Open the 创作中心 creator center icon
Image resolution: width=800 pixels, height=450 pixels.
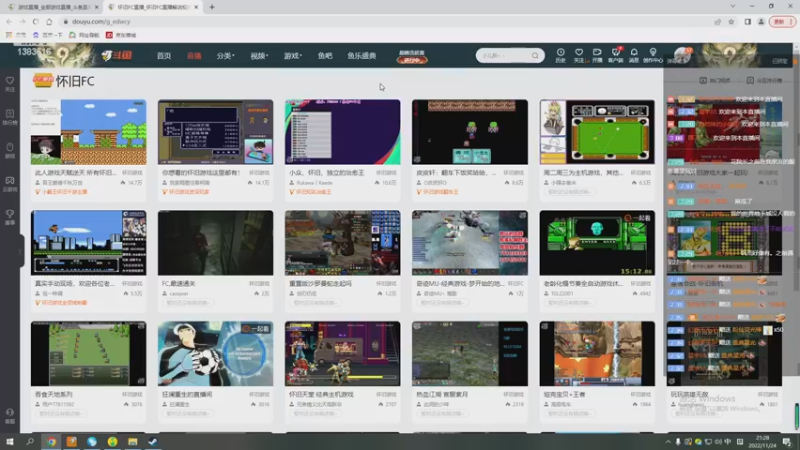click(x=653, y=55)
